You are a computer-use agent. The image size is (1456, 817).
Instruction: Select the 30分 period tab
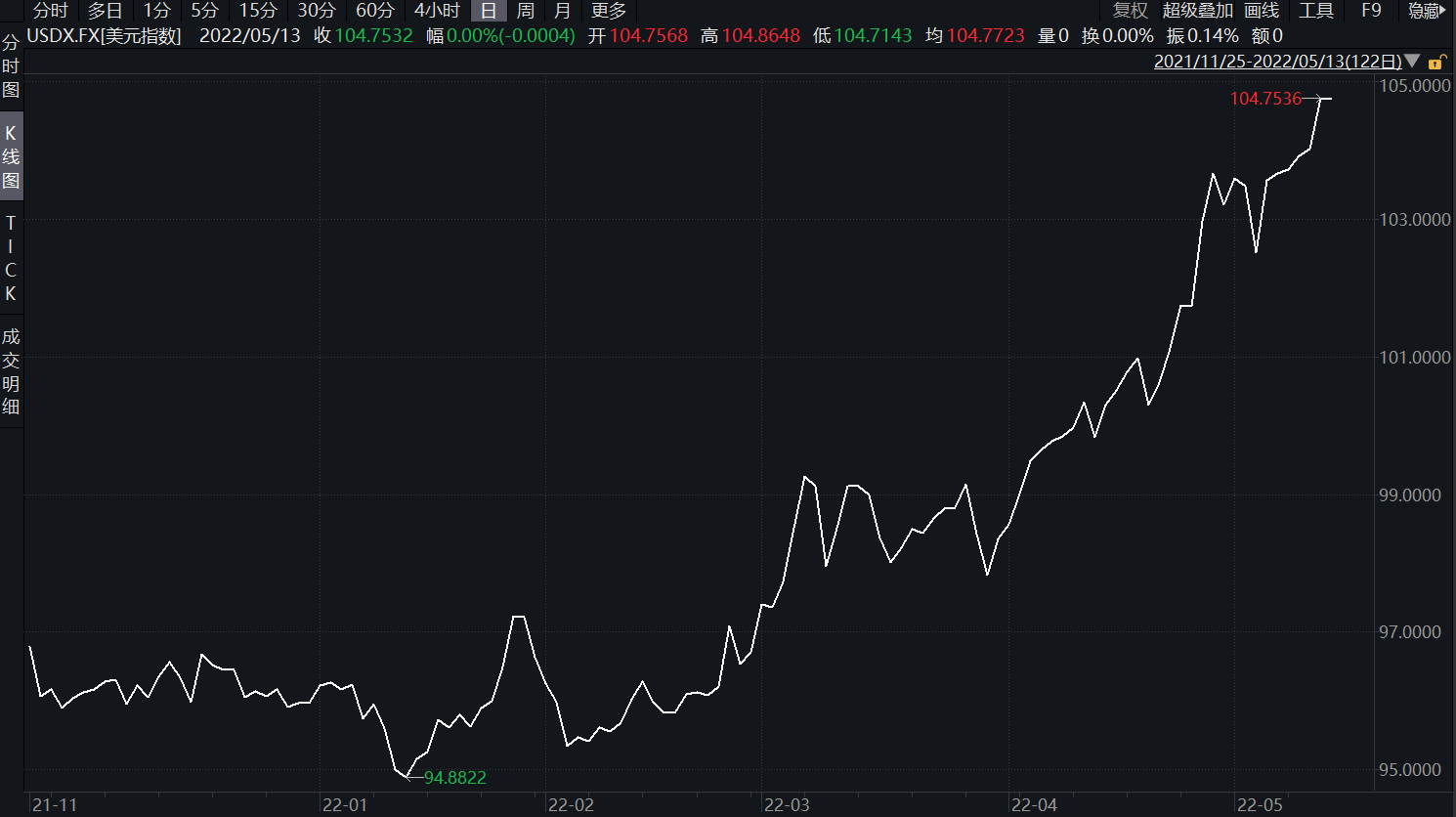click(317, 11)
